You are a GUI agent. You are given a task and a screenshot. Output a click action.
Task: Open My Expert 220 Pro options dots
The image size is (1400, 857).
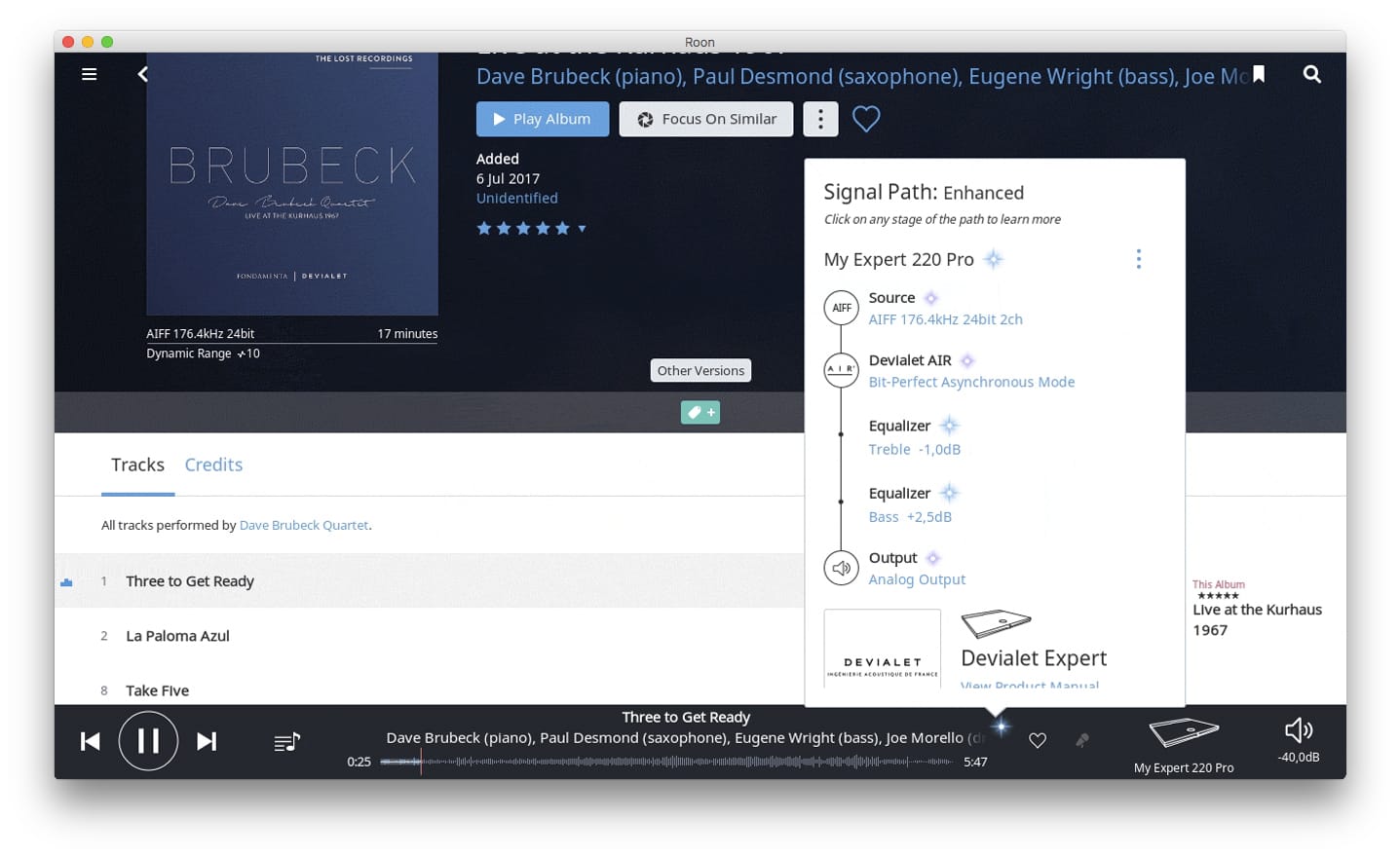1138,259
